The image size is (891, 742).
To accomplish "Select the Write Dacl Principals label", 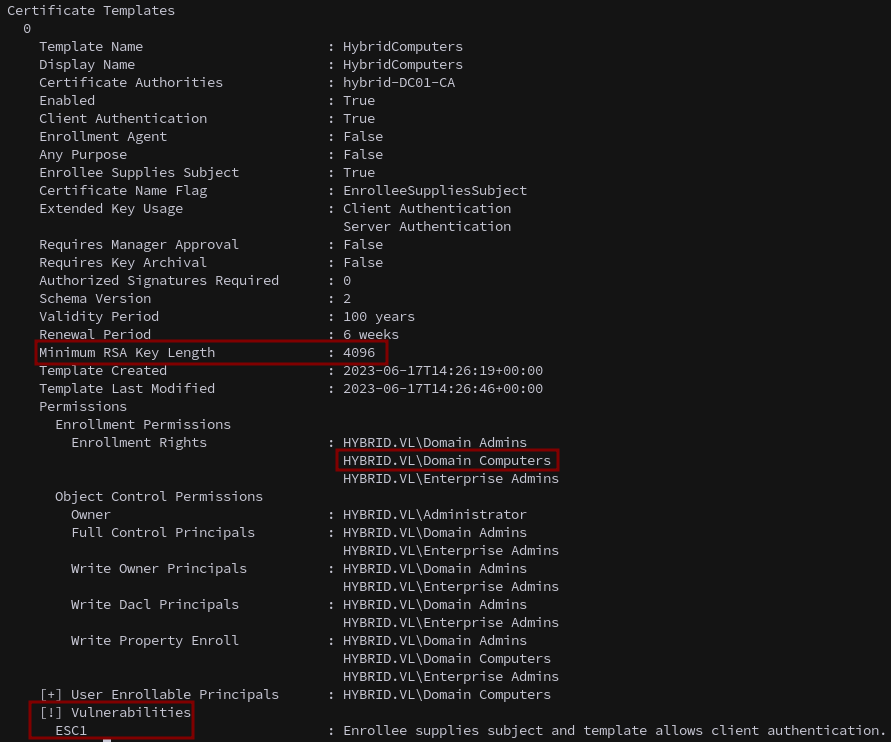I will (x=155, y=605).
